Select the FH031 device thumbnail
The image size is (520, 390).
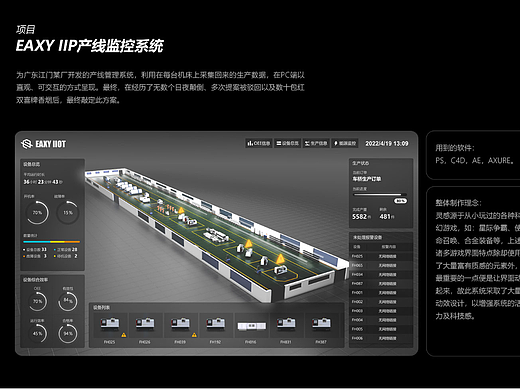[x=286, y=323]
